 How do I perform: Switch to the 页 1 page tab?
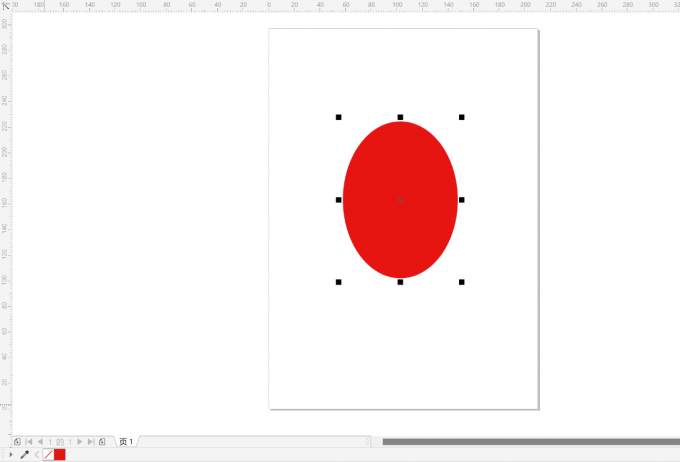coord(126,441)
